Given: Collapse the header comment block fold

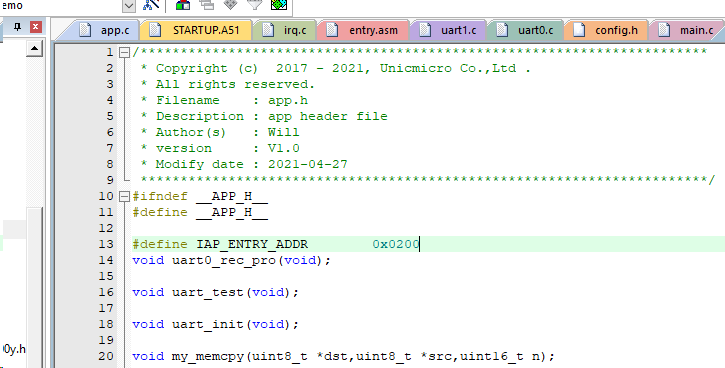Looking at the screenshot, I should click(124, 53).
